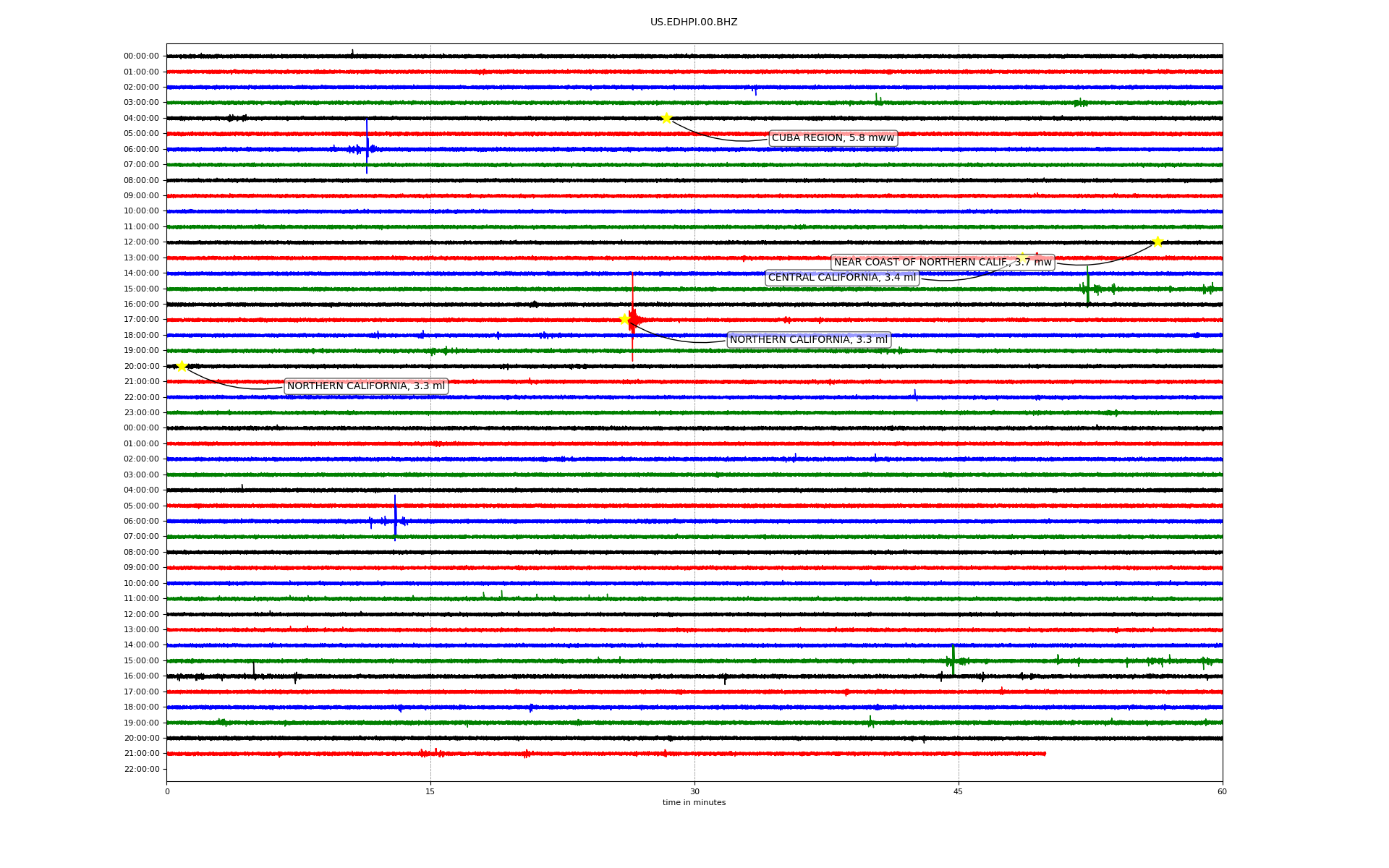Select the NEAR COAST OF NORTHERN CALIF. label
The image size is (1389, 868).
943,263
